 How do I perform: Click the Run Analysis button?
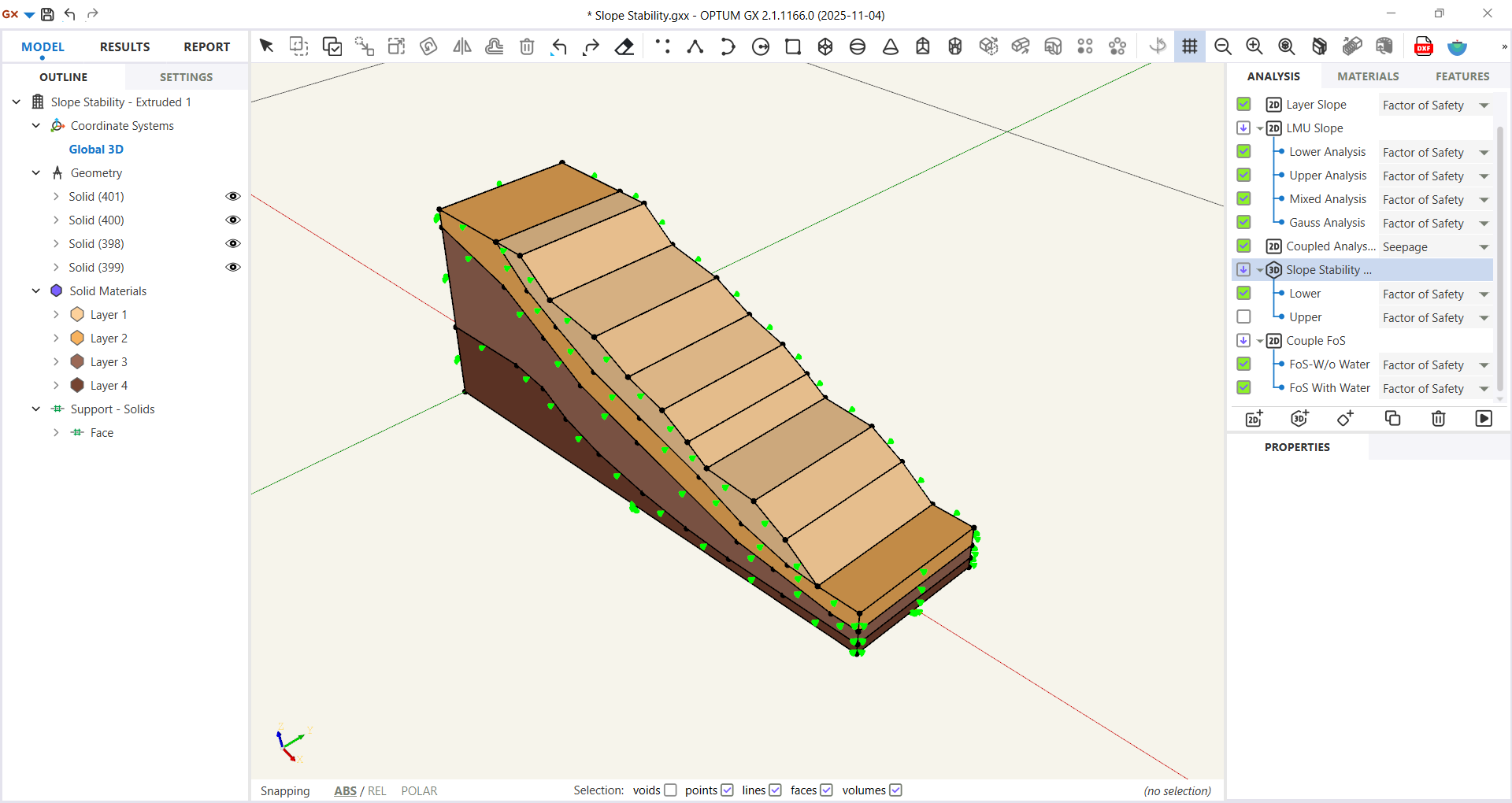pyautogui.click(x=1484, y=418)
